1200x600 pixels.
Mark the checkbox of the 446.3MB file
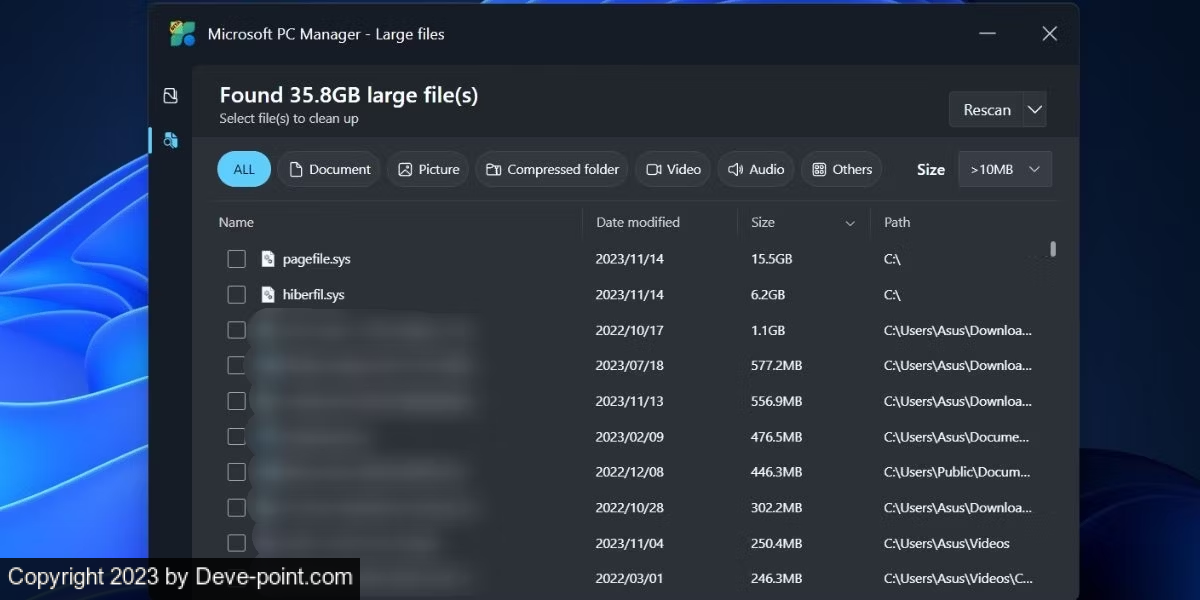coord(236,472)
